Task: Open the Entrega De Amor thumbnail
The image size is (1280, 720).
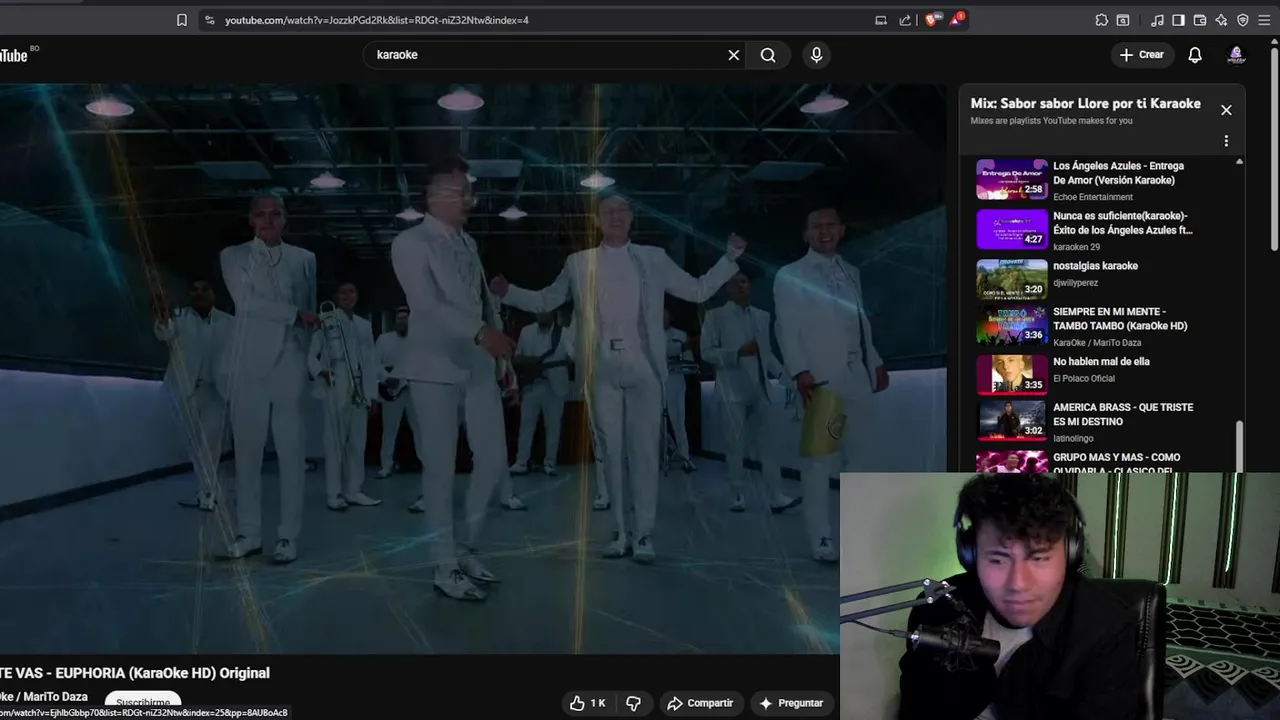Action: pos(1012,179)
